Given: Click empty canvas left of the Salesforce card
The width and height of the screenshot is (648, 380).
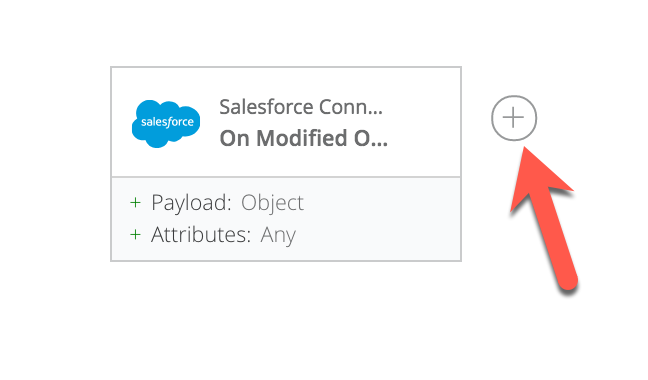Looking at the screenshot, I should 54,165.
